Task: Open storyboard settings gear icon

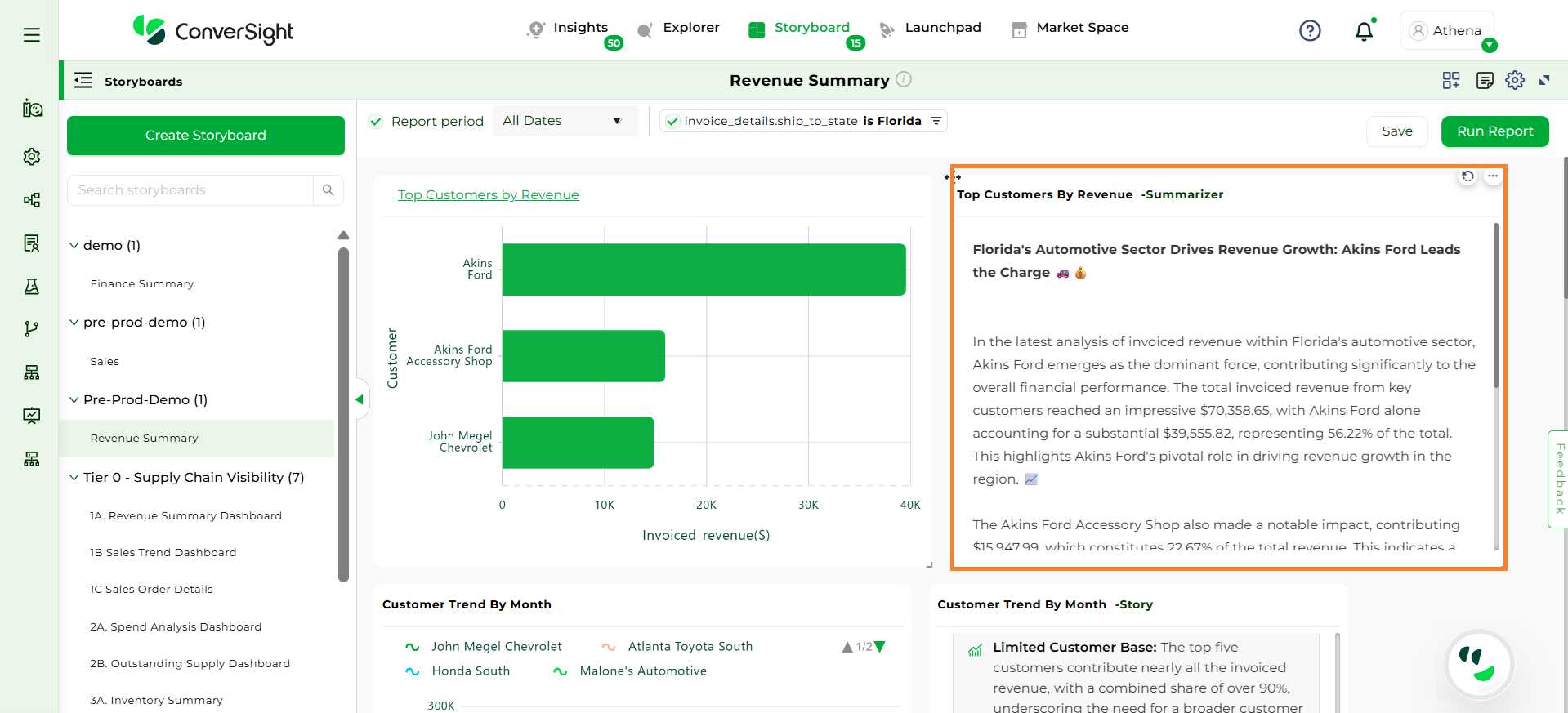Action: click(x=1515, y=80)
